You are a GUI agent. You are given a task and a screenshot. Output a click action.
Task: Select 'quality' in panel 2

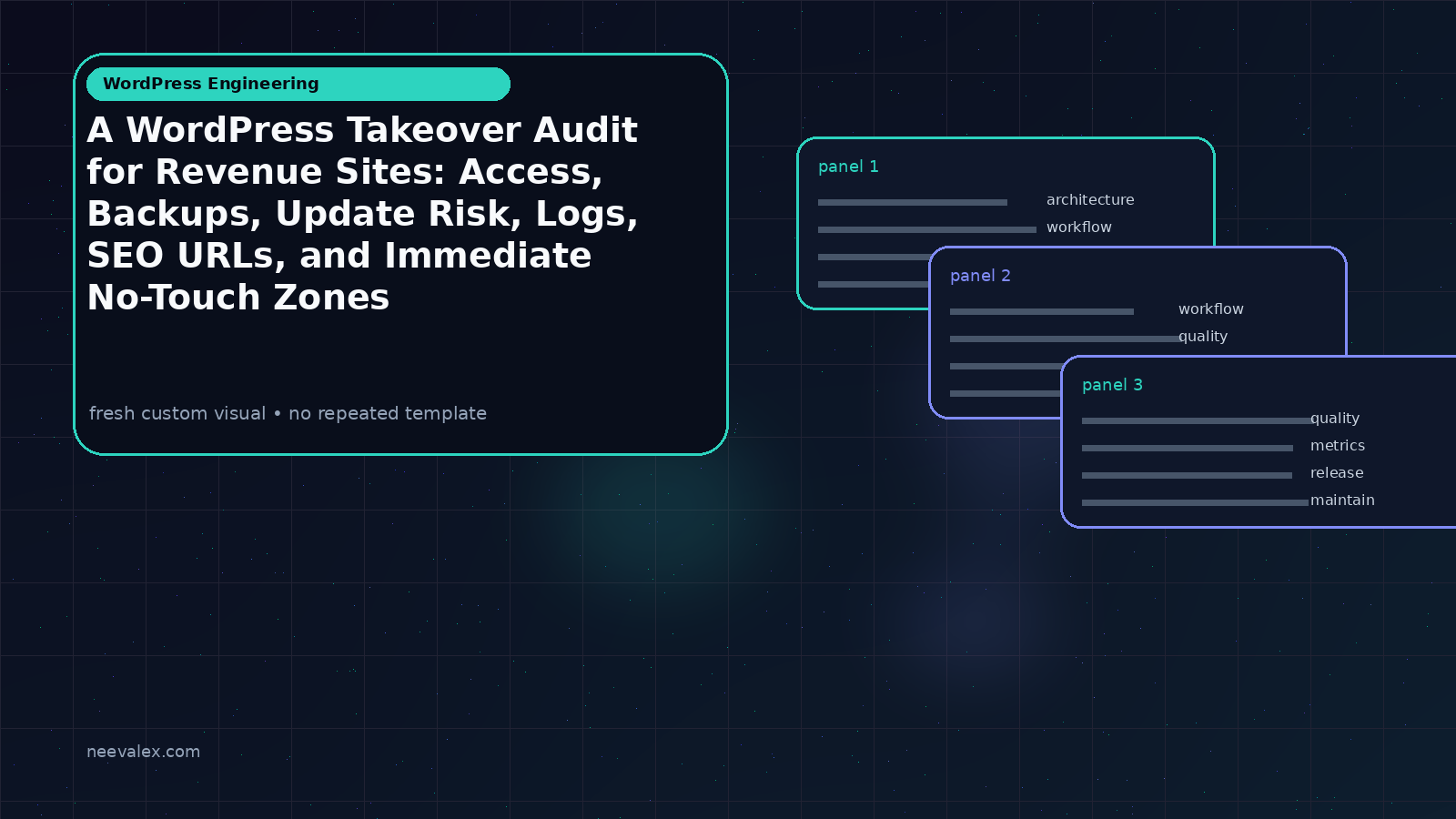tap(1203, 337)
